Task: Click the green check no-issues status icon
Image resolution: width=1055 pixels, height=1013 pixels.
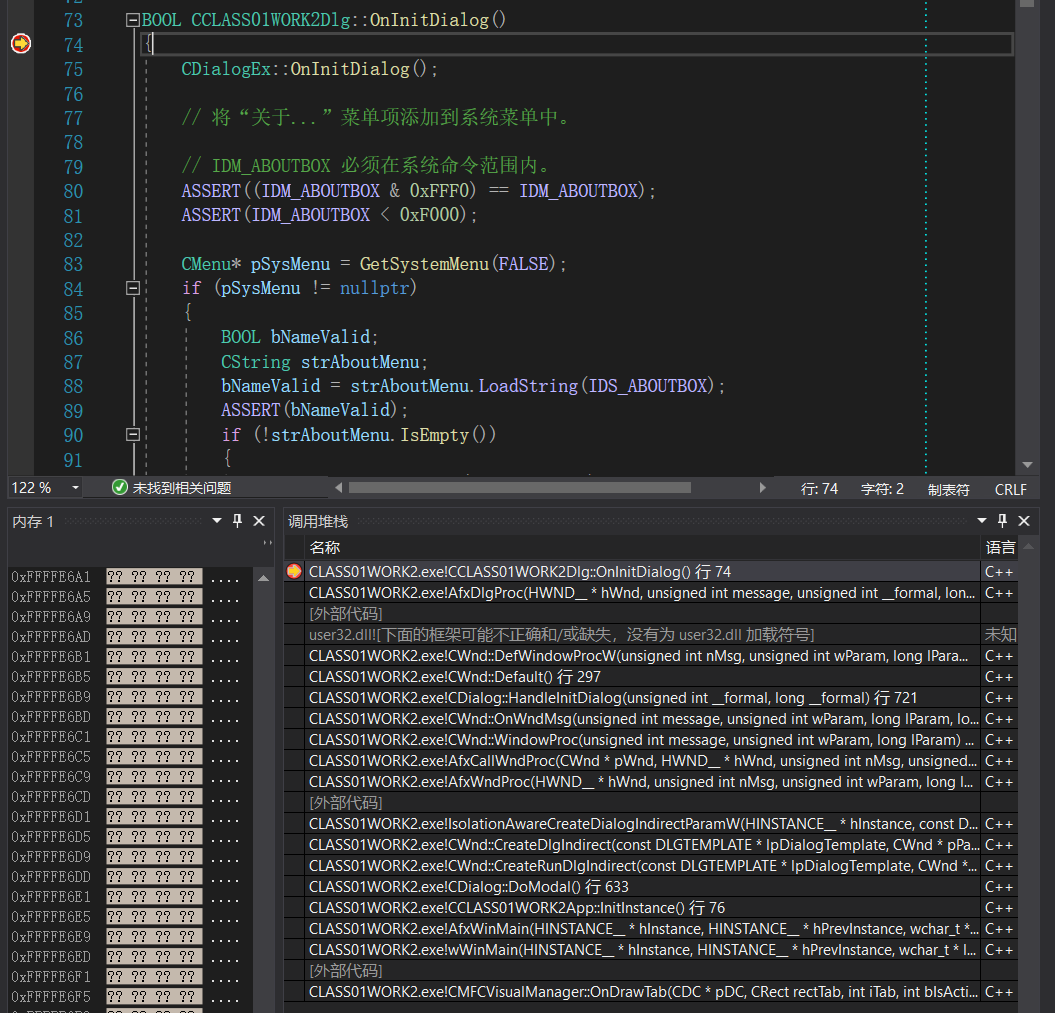Action: coord(120,488)
